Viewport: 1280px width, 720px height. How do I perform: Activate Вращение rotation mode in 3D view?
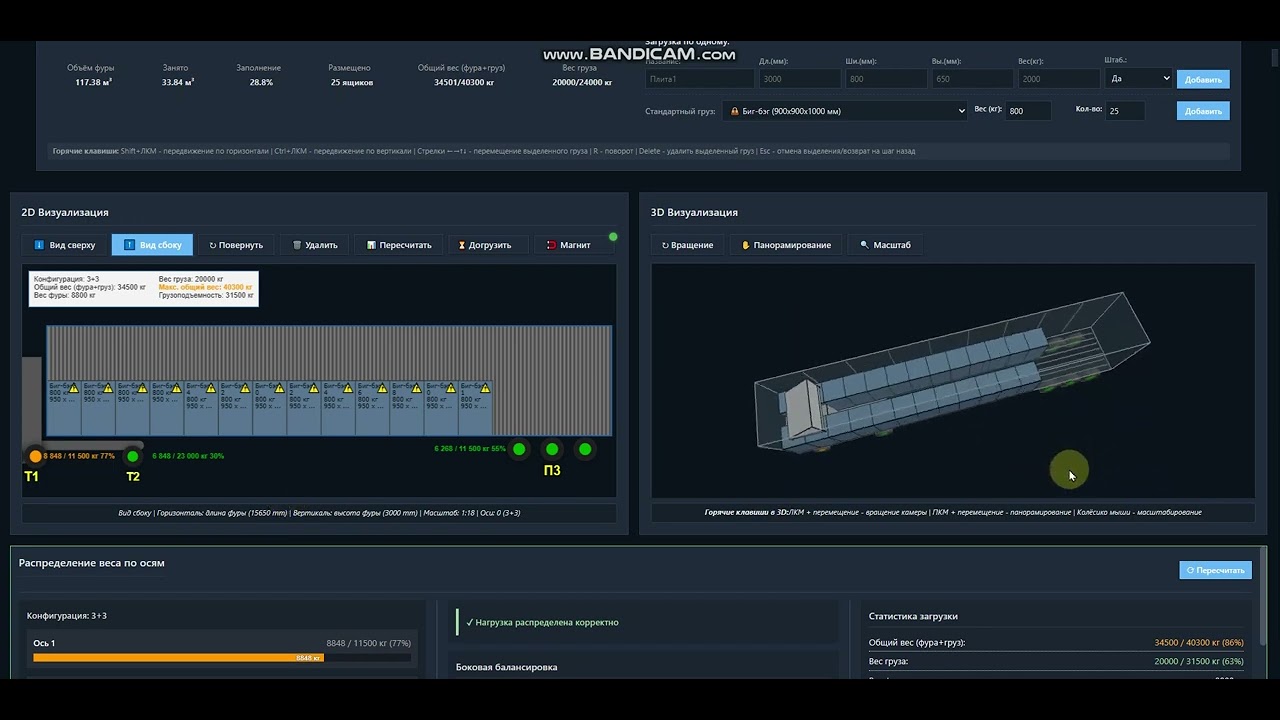(688, 245)
